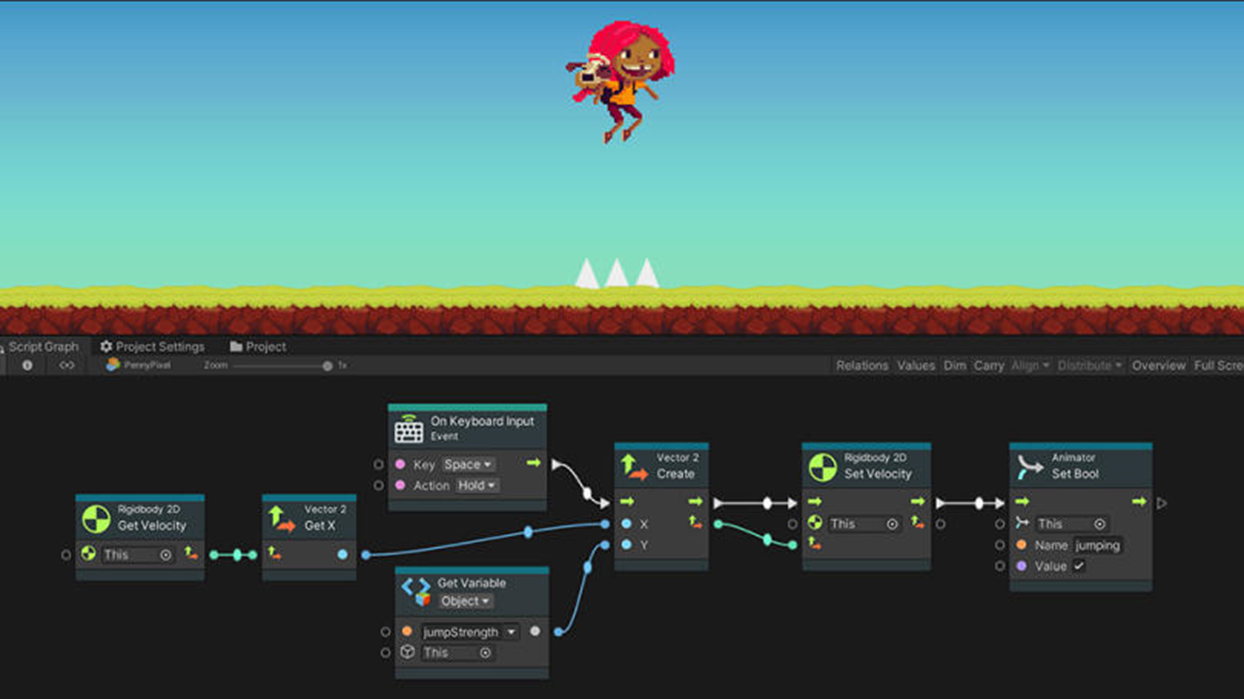This screenshot has width=1244, height=699.
Task: Click the jumping name field on Set Bool
Action: [x=1098, y=545]
